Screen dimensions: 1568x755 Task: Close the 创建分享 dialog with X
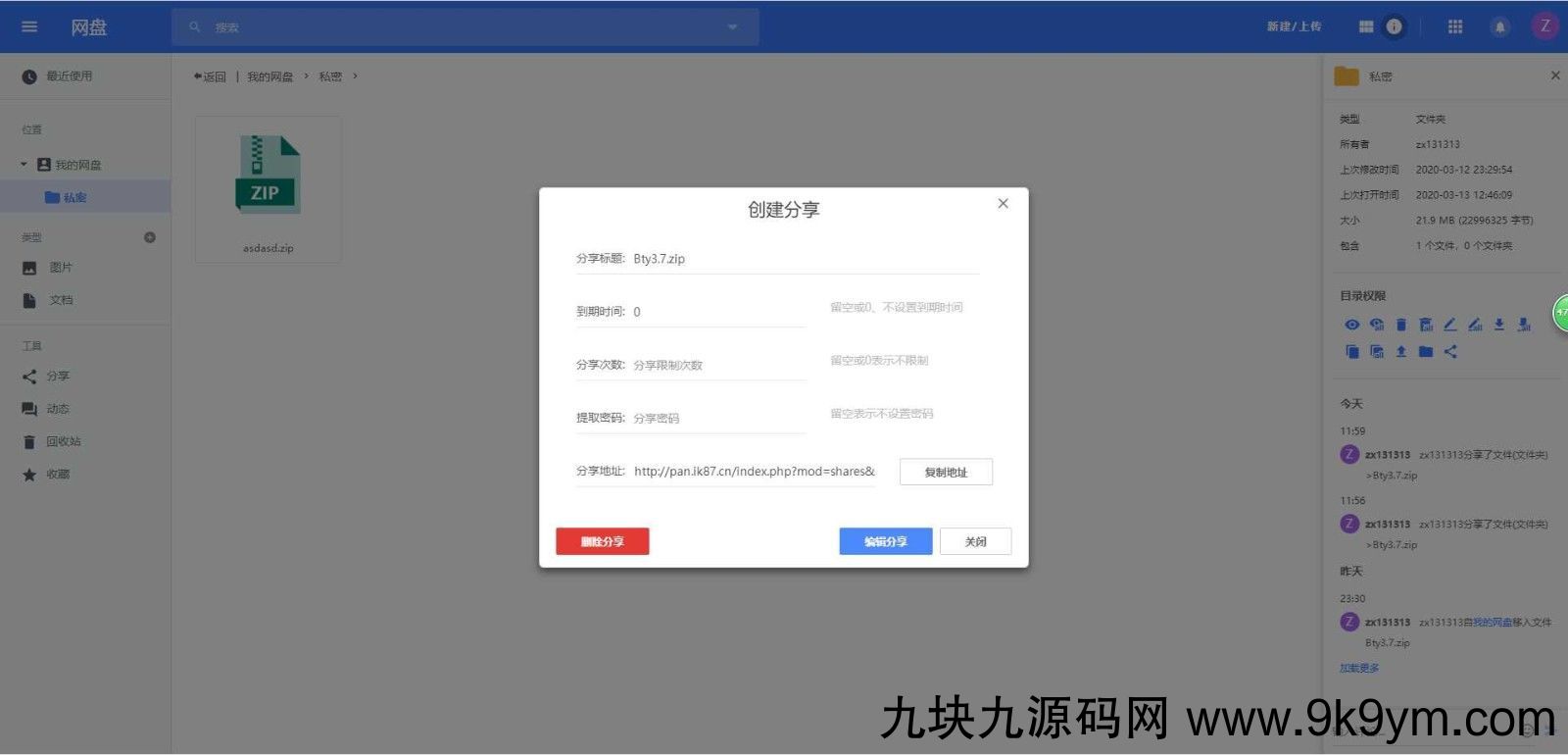(x=1003, y=204)
